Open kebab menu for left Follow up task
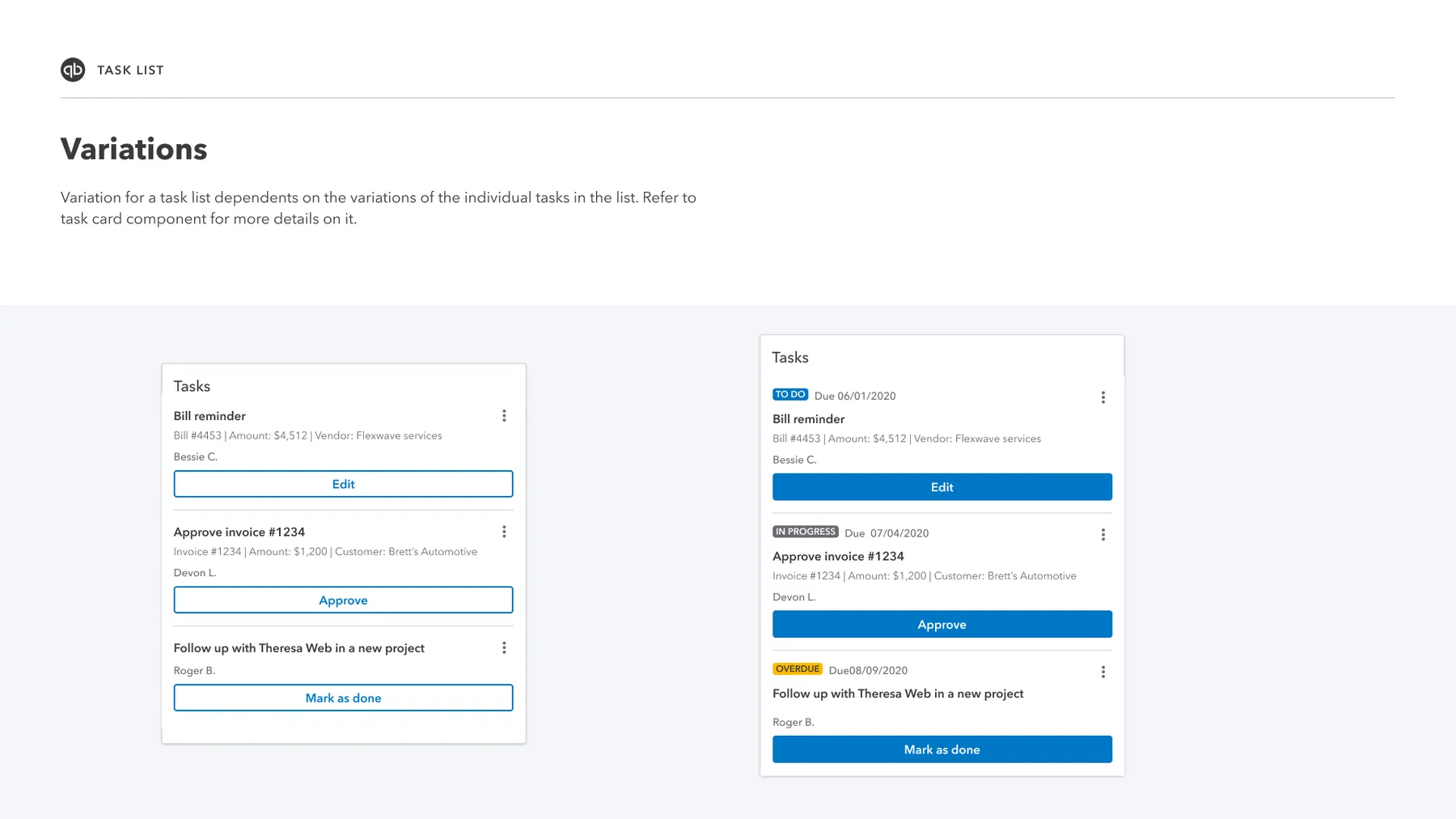This screenshot has height=819, width=1456. tap(504, 648)
